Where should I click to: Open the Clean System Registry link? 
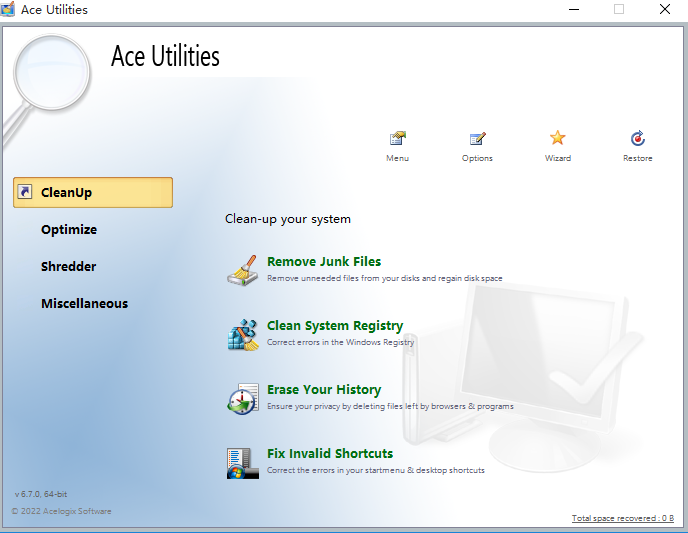tap(335, 326)
